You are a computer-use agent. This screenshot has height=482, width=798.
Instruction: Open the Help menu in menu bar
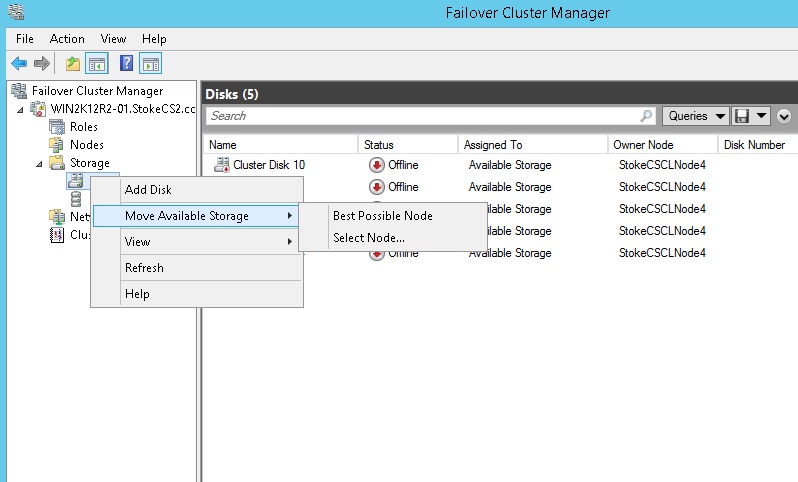[154, 39]
